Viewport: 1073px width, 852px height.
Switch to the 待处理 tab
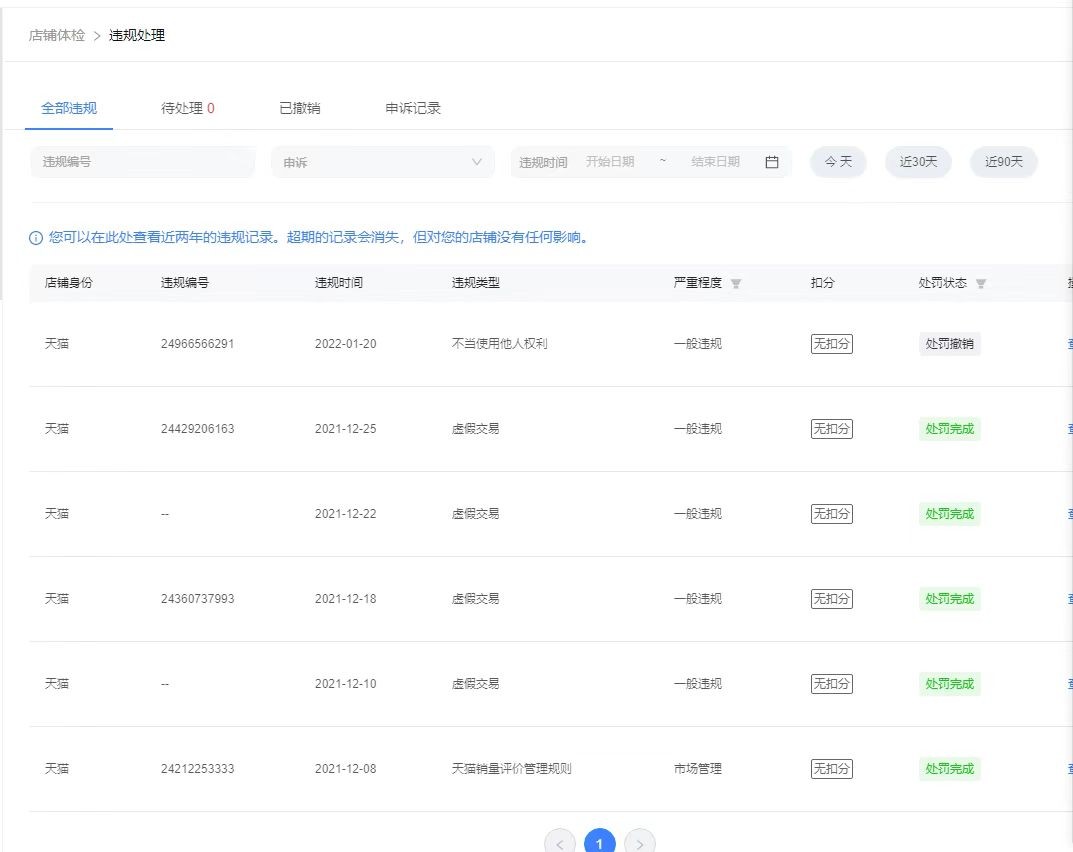[188, 108]
